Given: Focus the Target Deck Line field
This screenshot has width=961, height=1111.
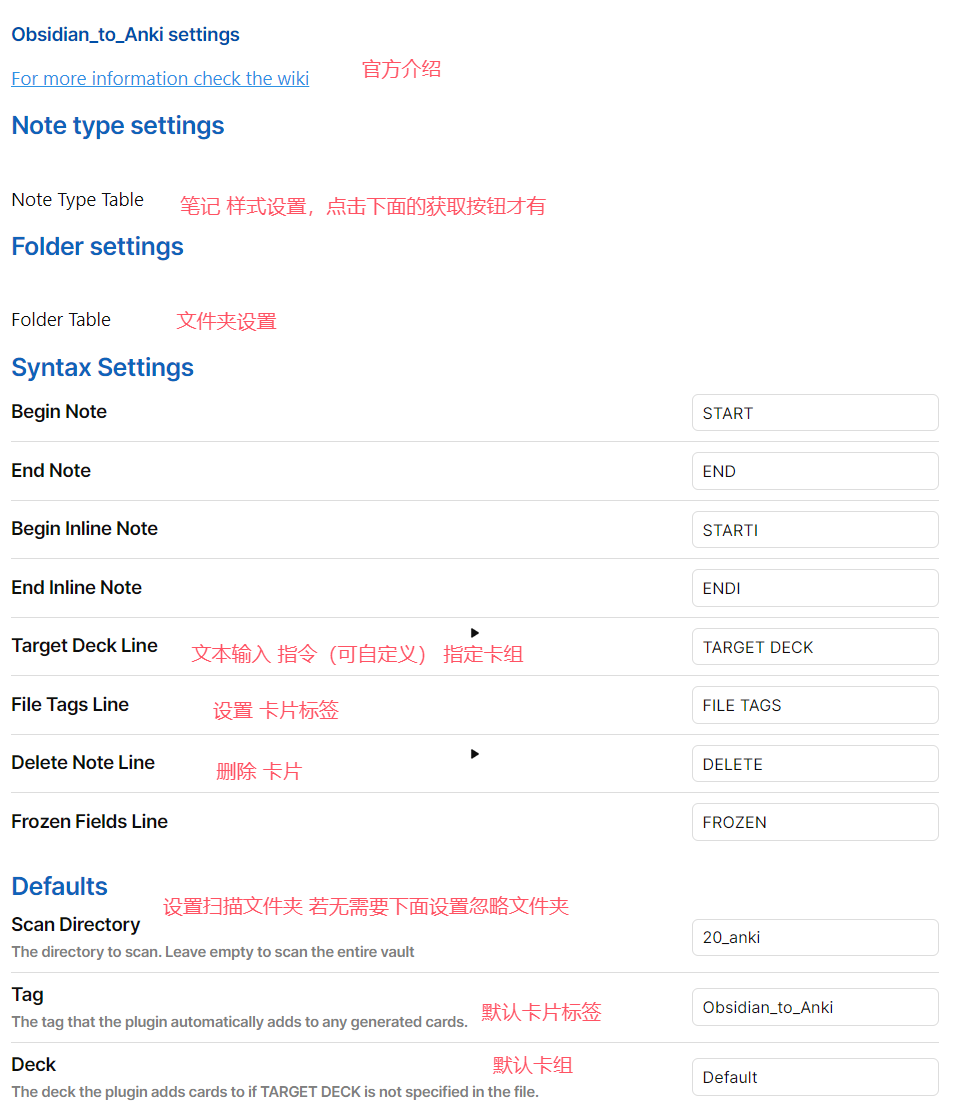Looking at the screenshot, I should click(815, 647).
